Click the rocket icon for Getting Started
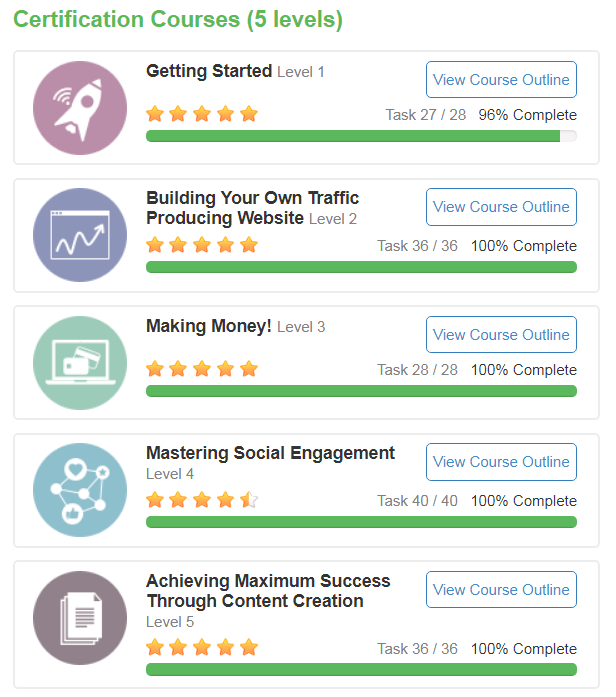 tap(80, 108)
